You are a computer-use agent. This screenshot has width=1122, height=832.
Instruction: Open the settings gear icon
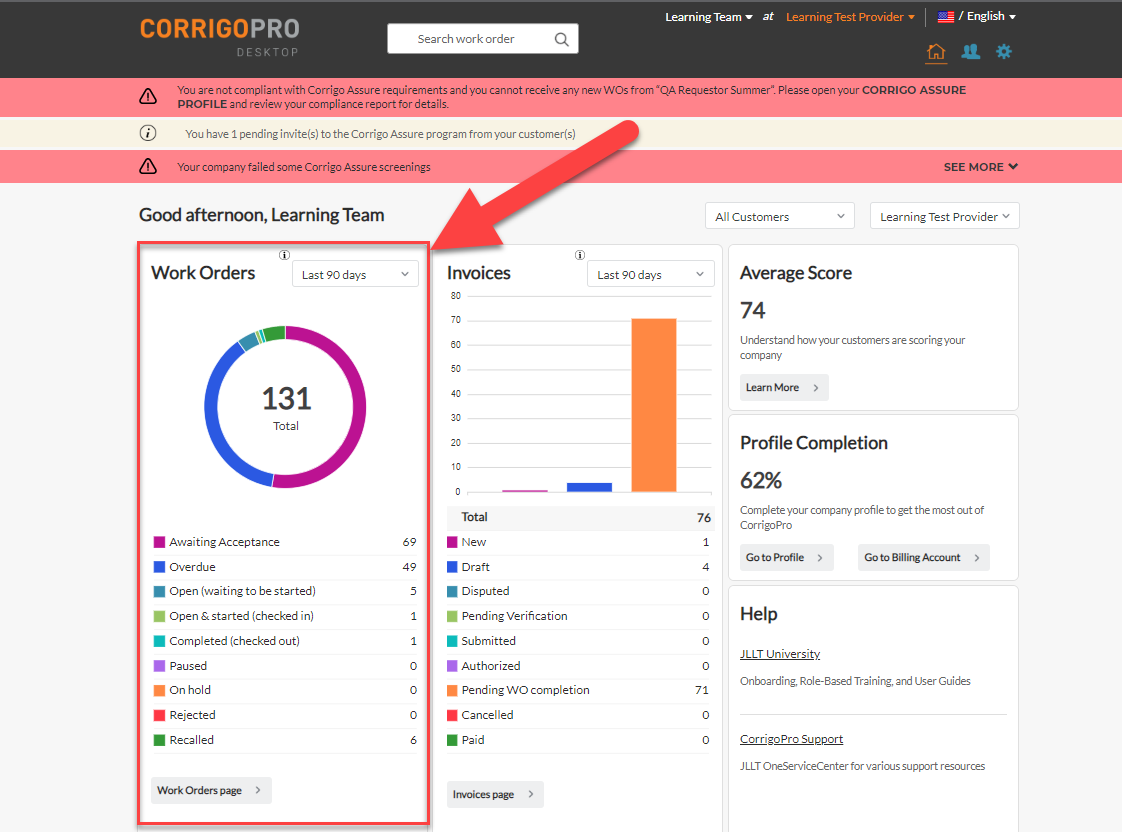(1004, 52)
